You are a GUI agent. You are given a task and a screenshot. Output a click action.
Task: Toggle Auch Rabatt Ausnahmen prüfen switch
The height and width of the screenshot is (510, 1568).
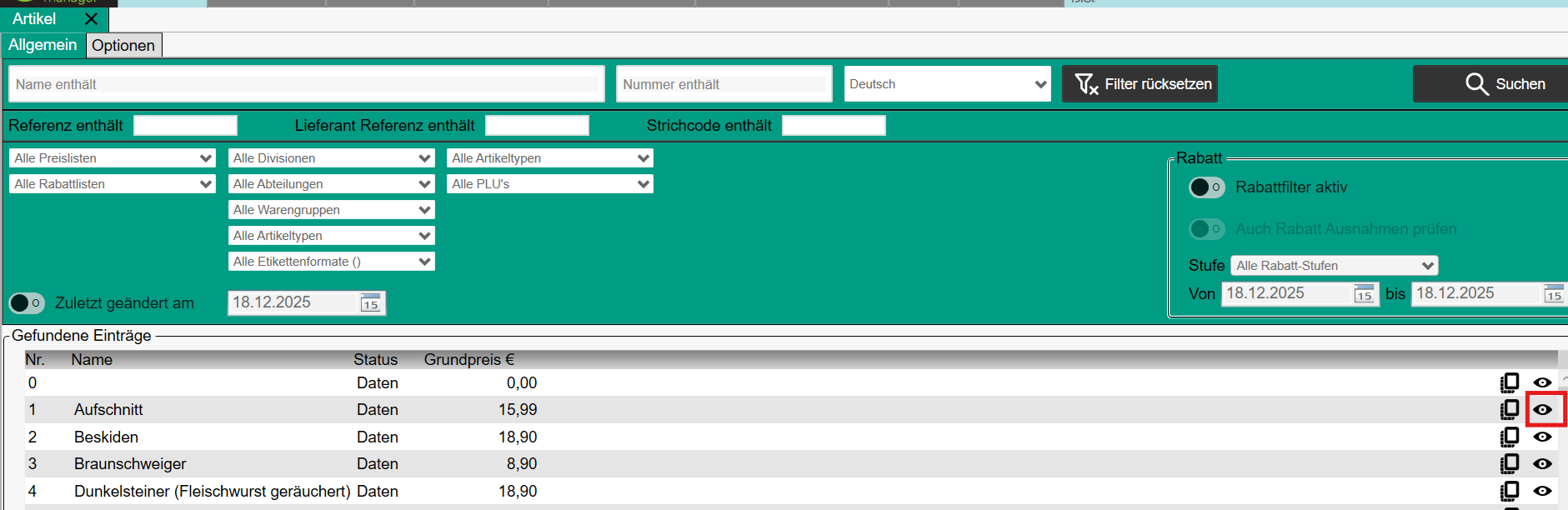[x=1206, y=228]
